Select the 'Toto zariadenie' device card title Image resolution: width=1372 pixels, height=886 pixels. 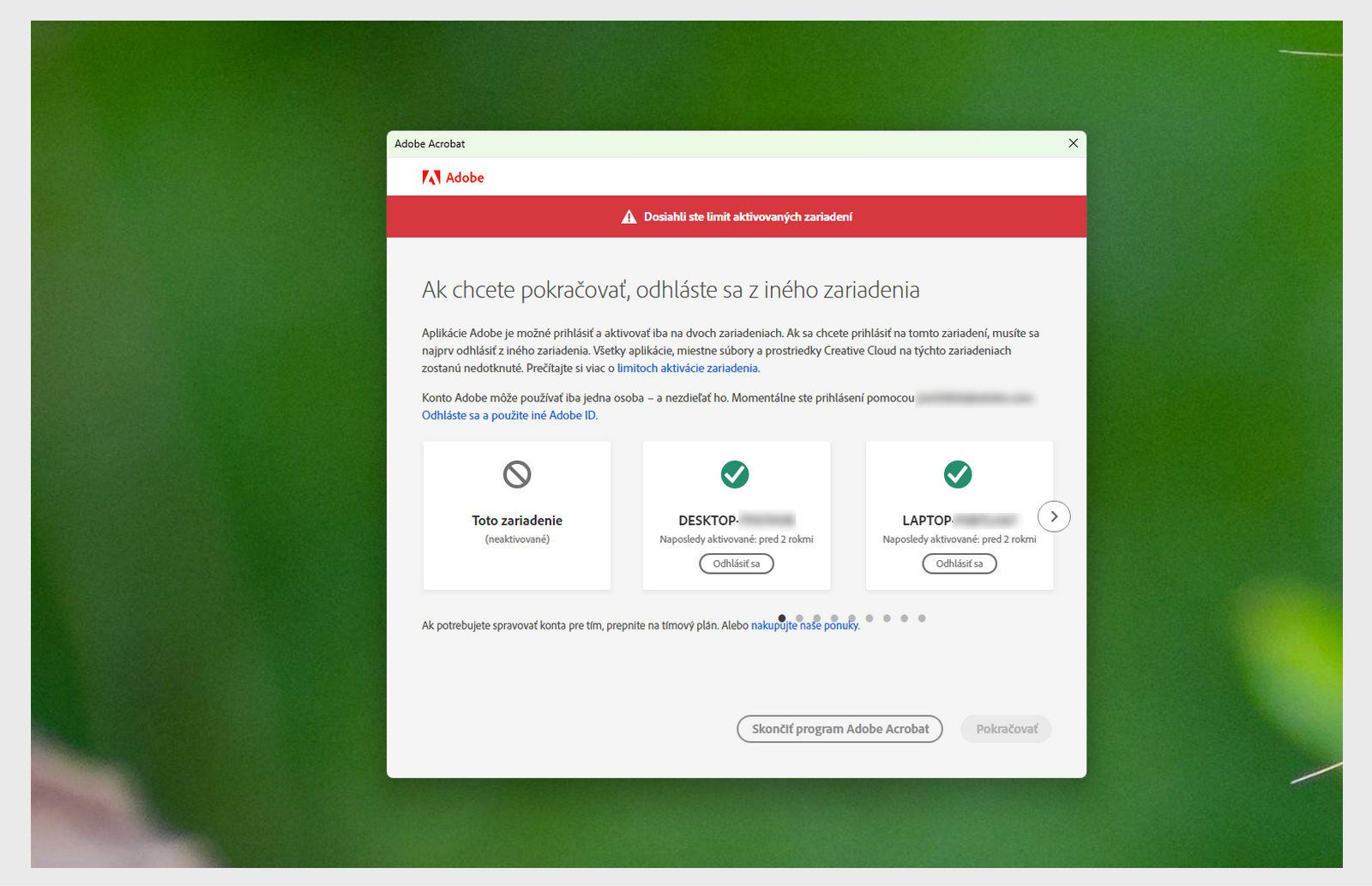click(x=517, y=521)
